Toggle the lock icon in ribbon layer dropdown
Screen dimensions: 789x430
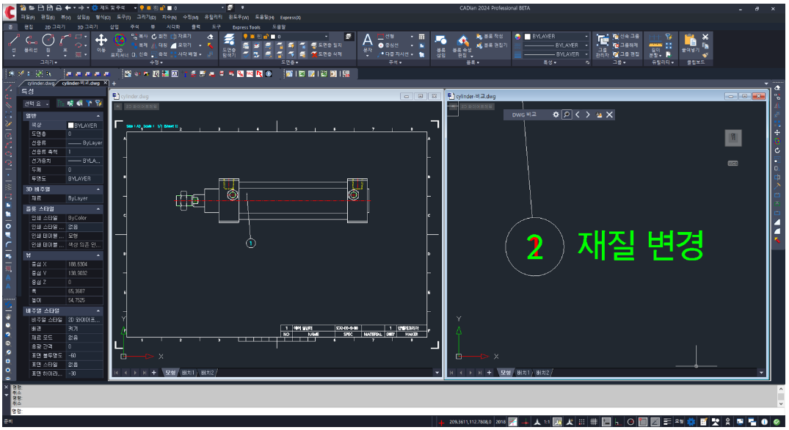point(268,36)
